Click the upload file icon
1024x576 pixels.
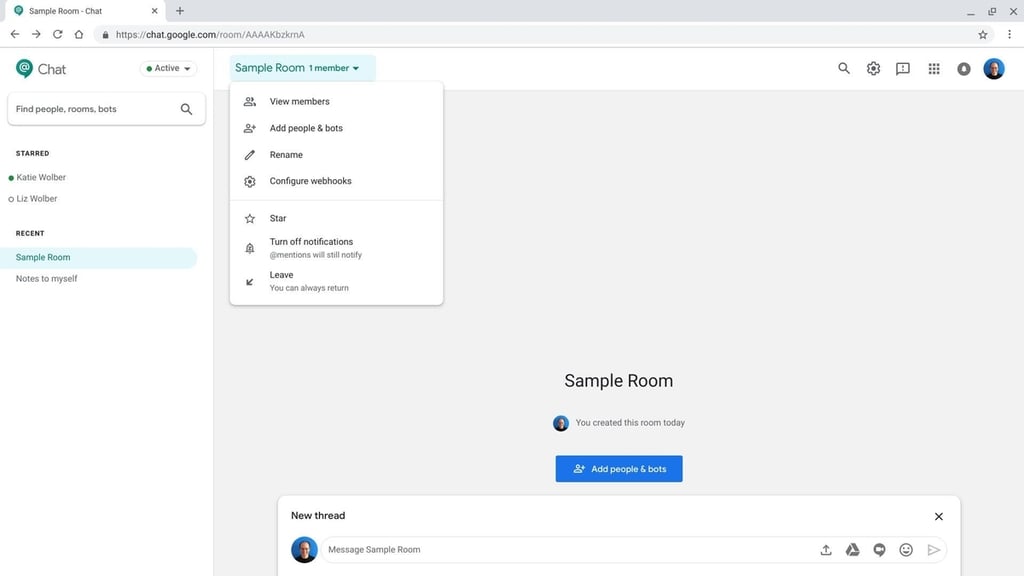click(x=825, y=550)
